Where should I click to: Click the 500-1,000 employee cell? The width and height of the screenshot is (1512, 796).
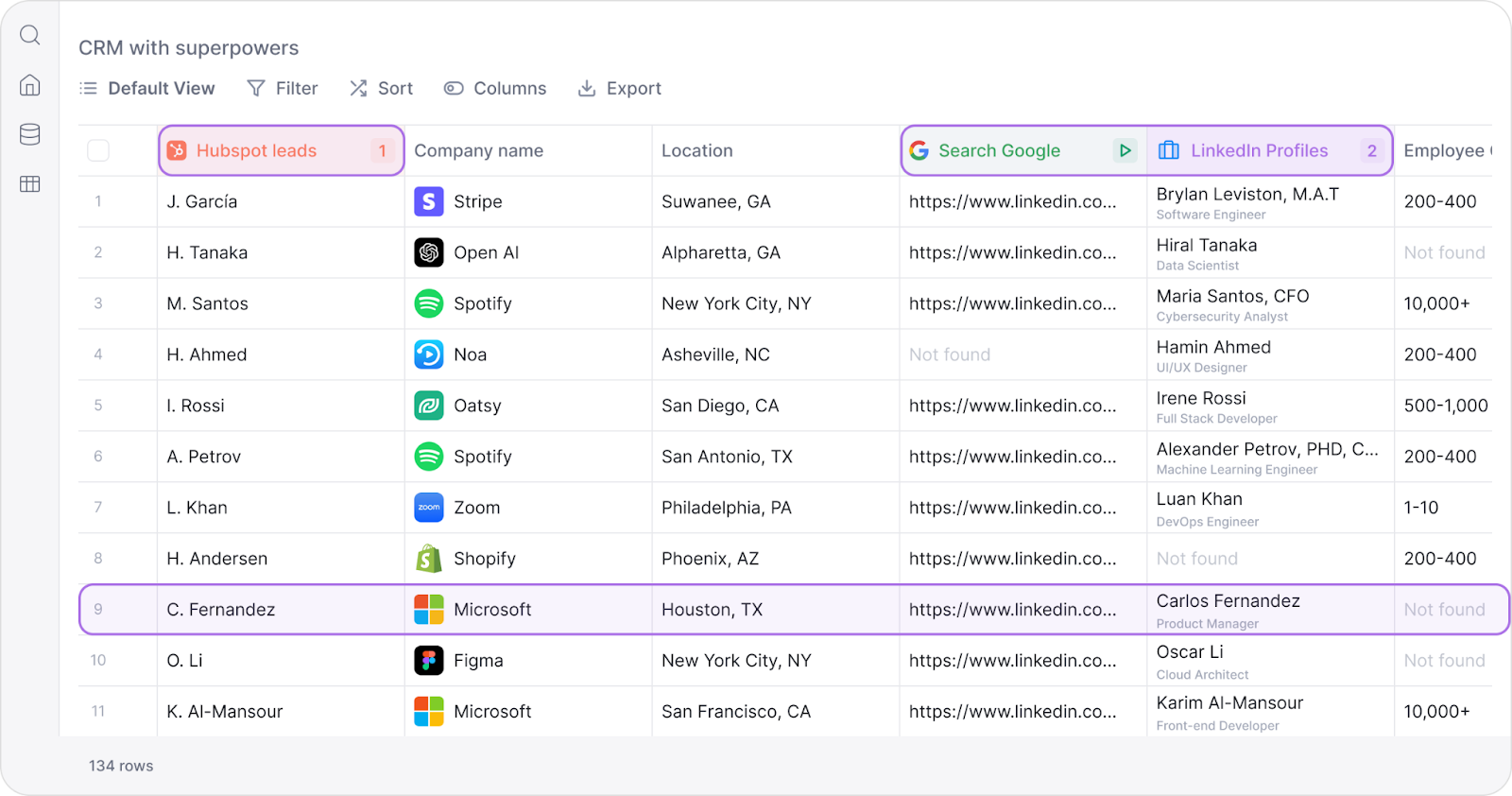coord(1446,406)
